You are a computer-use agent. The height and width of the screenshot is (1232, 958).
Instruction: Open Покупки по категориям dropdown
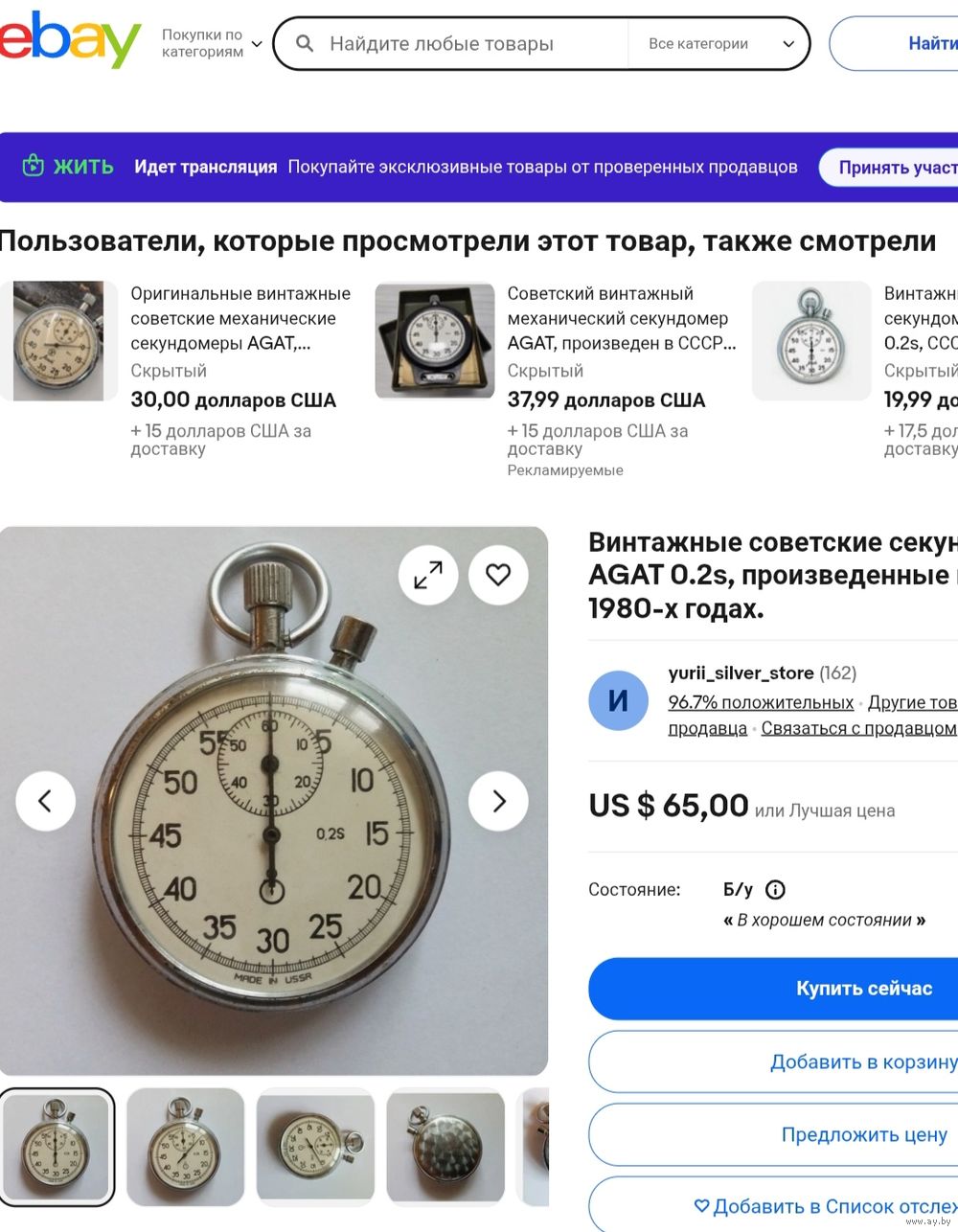tap(212, 43)
